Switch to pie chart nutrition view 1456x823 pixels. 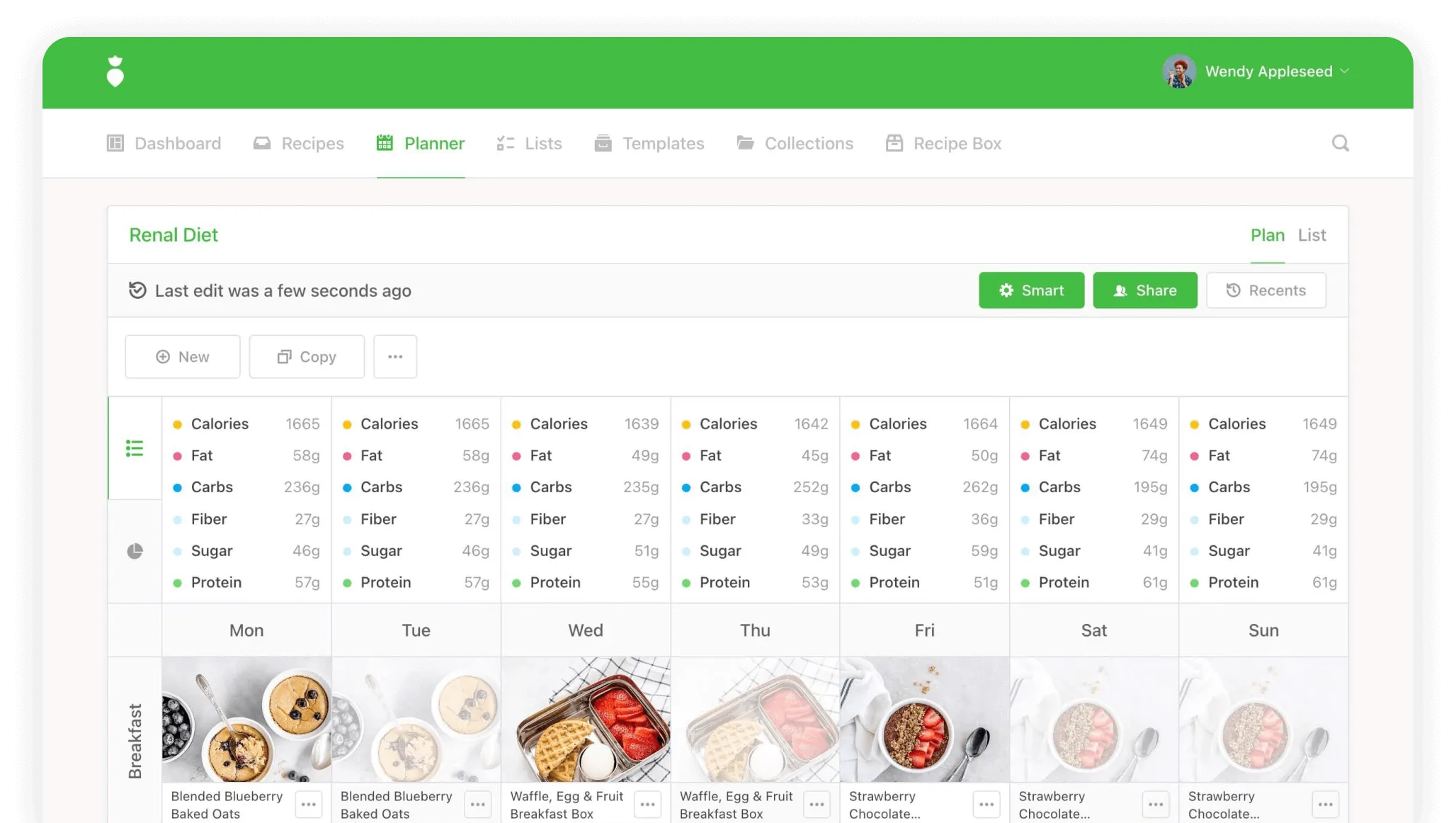point(135,551)
